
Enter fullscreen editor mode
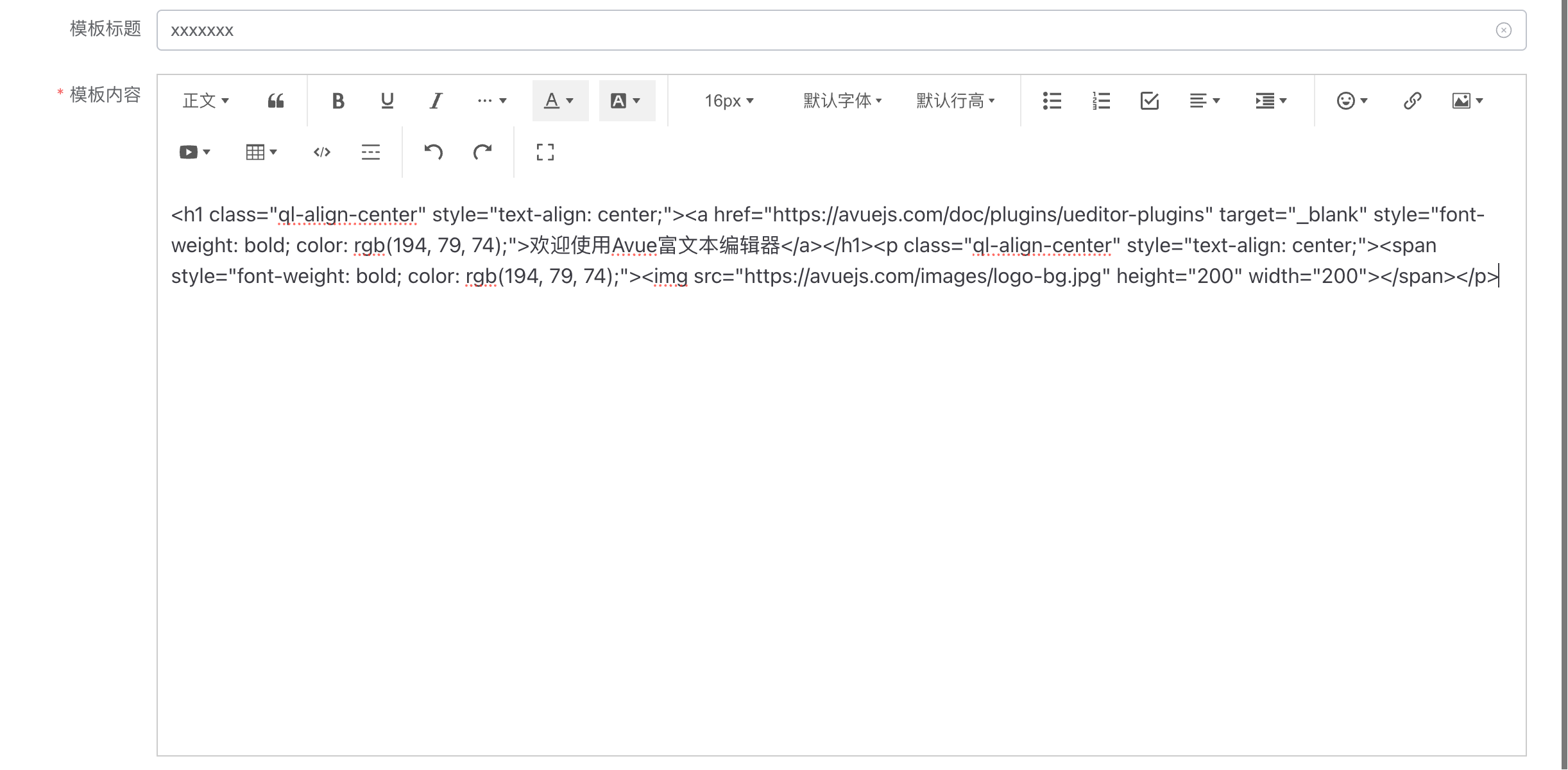click(545, 152)
